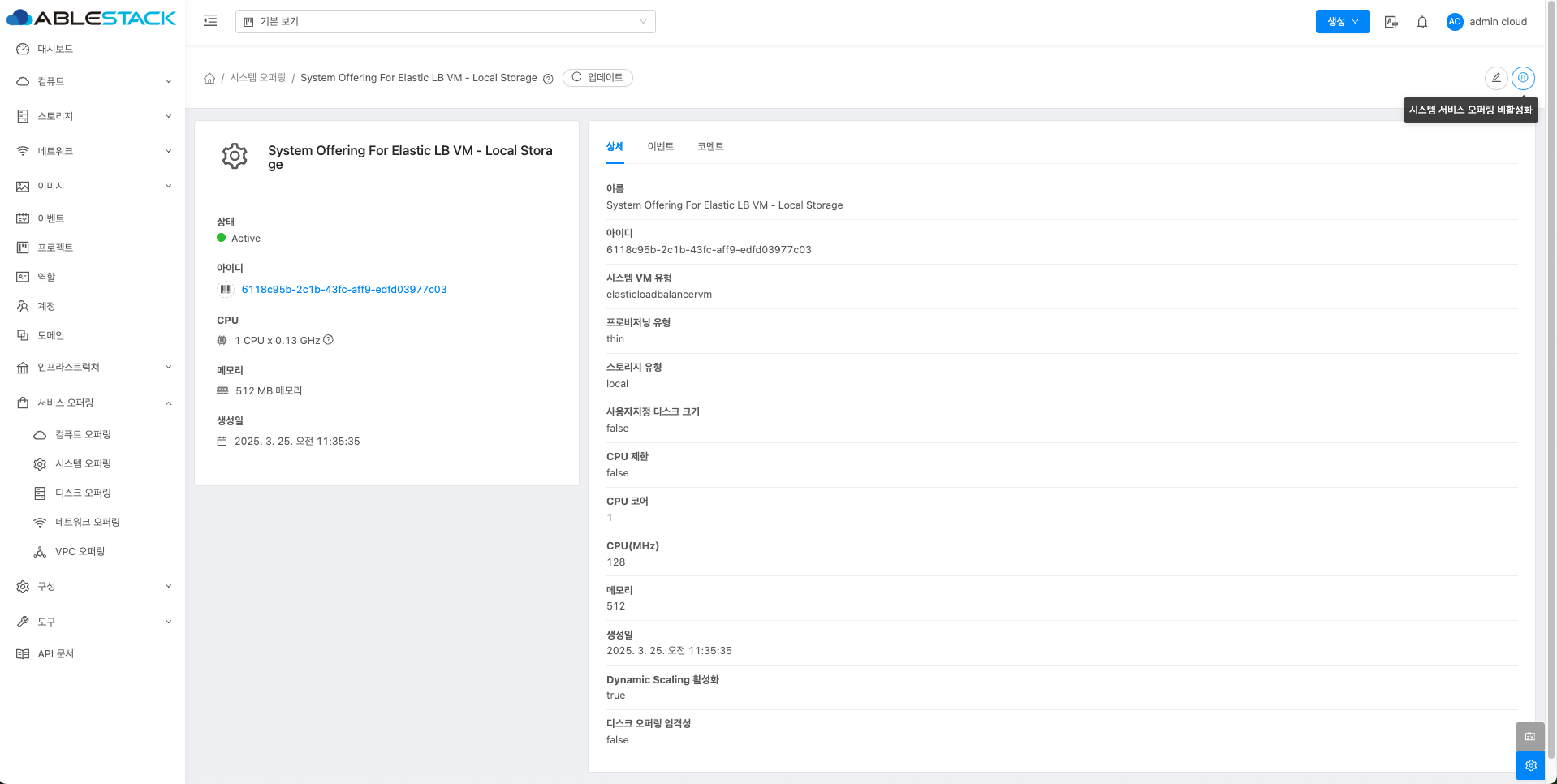This screenshot has height=784, width=1557.
Task: Switch to the 이벤트 tab
Action: pyautogui.click(x=660, y=147)
